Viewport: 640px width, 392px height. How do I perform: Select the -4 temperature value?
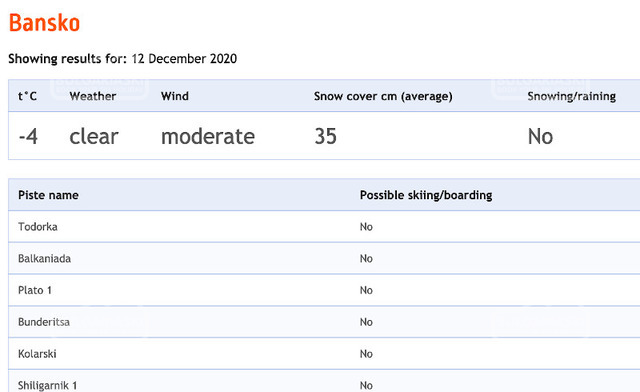click(x=28, y=136)
